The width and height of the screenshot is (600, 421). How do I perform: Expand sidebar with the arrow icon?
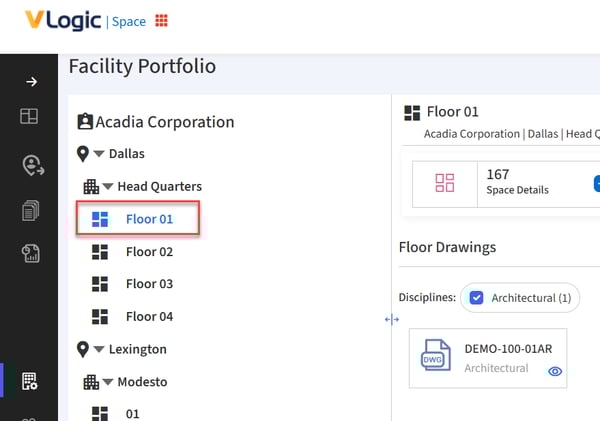(x=31, y=82)
